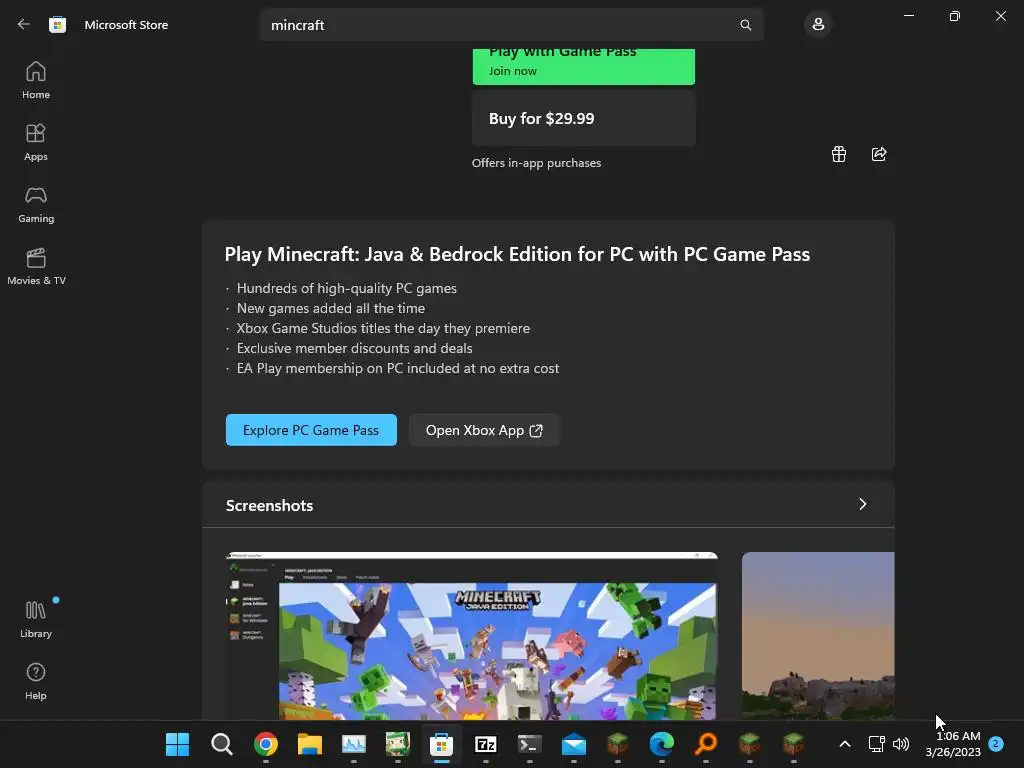Open the performance monitor graph app on taskbar
1024x768 pixels.
click(353, 744)
